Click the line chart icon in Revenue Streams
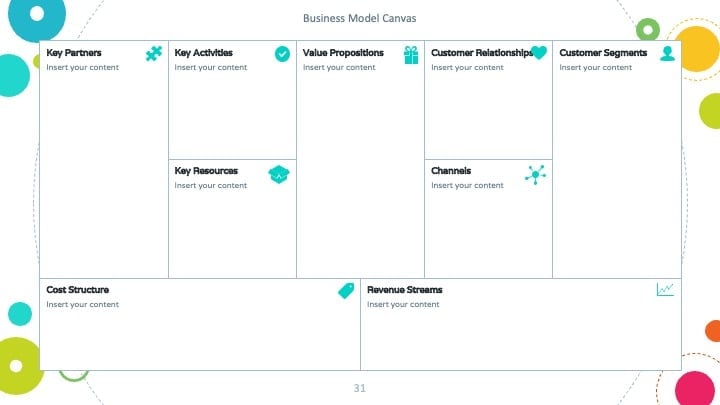 click(x=665, y=289)
